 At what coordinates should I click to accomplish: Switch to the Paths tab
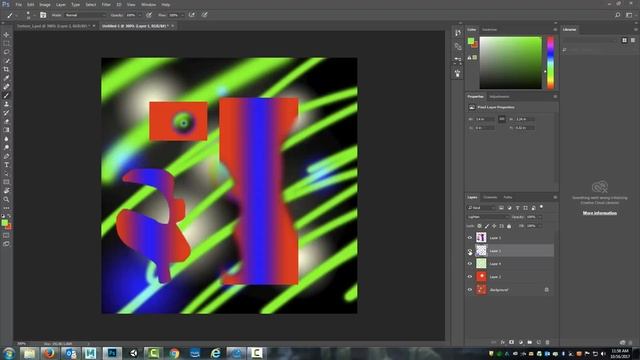tap(508, 198)
